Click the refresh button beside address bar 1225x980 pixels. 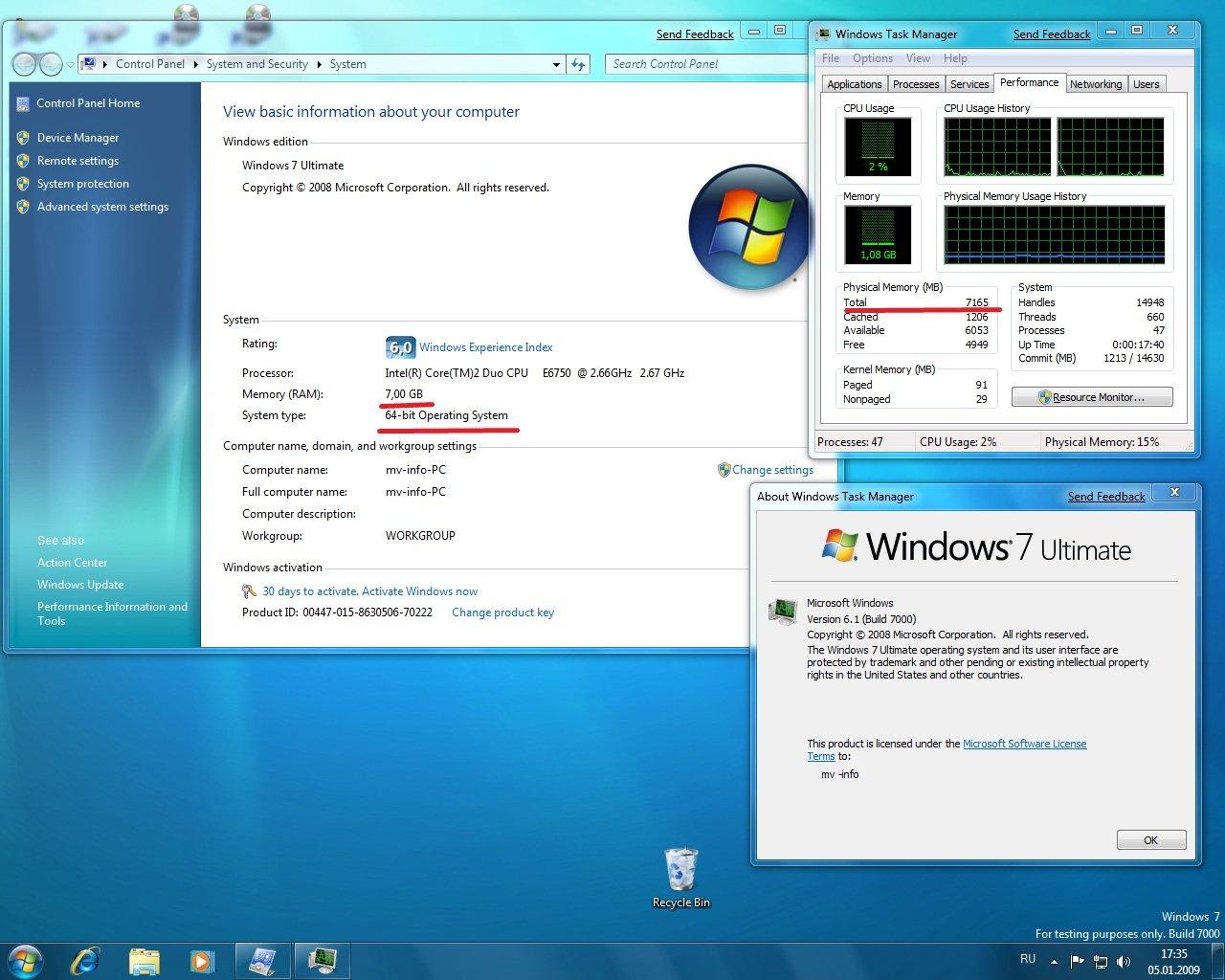point(578,64)
